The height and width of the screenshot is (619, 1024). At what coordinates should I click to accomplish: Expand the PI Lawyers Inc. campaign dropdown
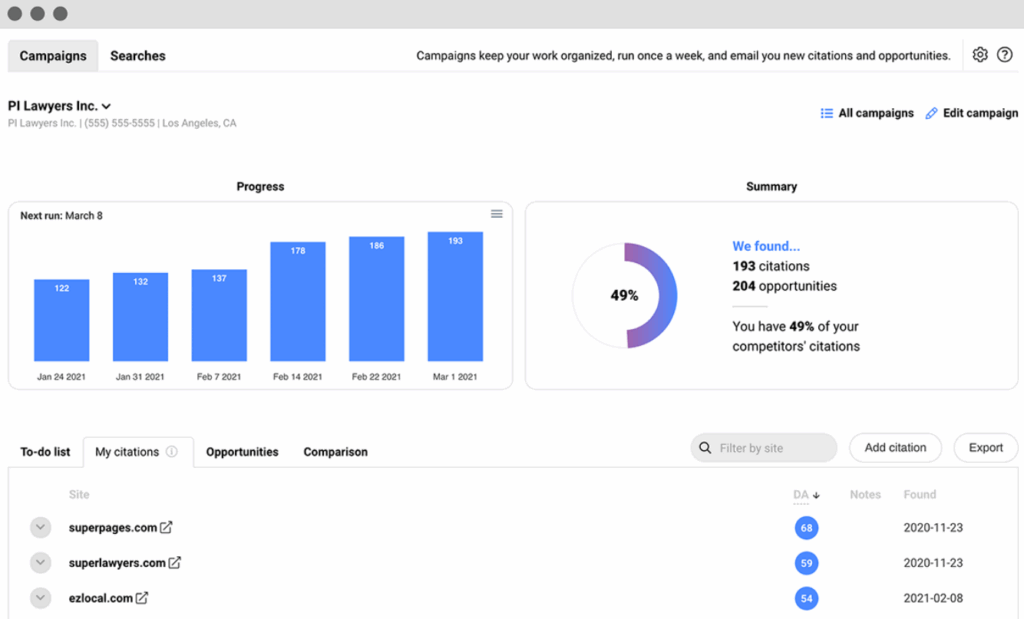(106, 106)
